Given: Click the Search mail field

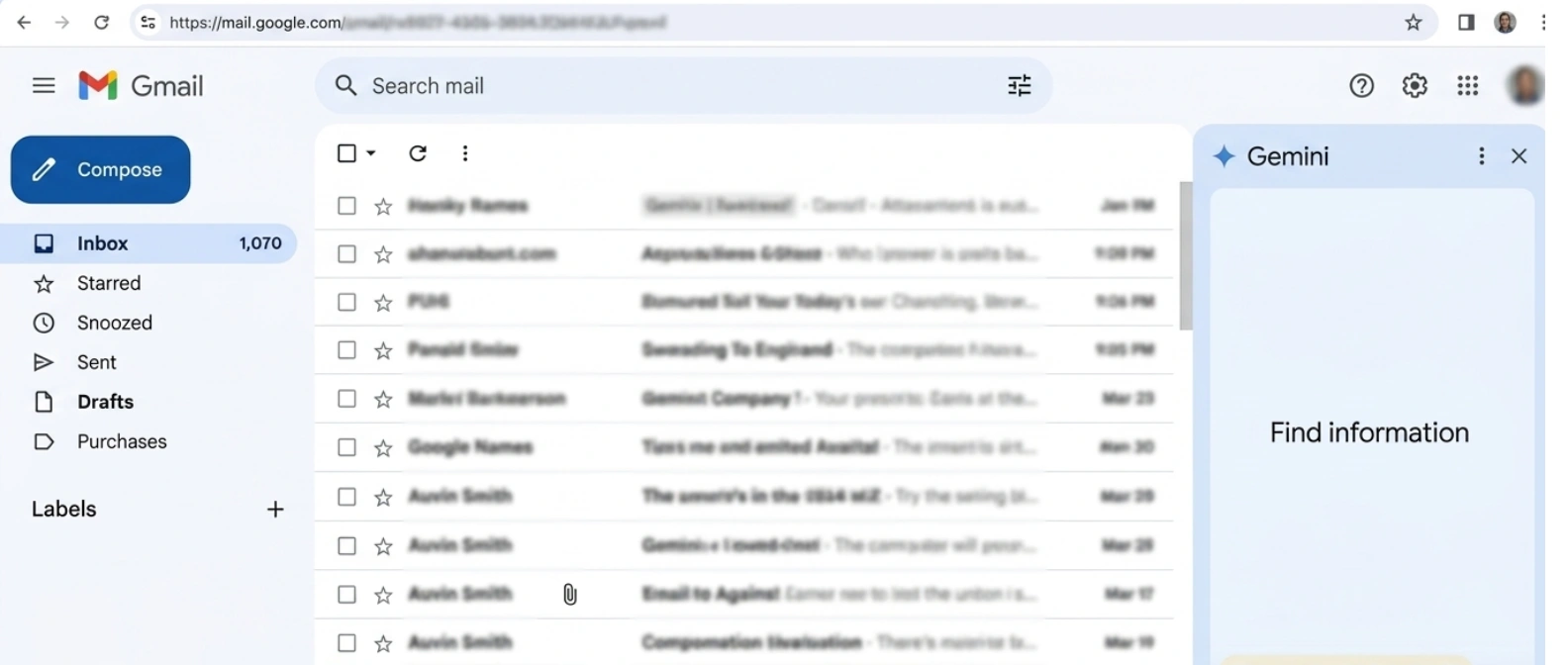Looking at the screenshot, I should point(683,86).
